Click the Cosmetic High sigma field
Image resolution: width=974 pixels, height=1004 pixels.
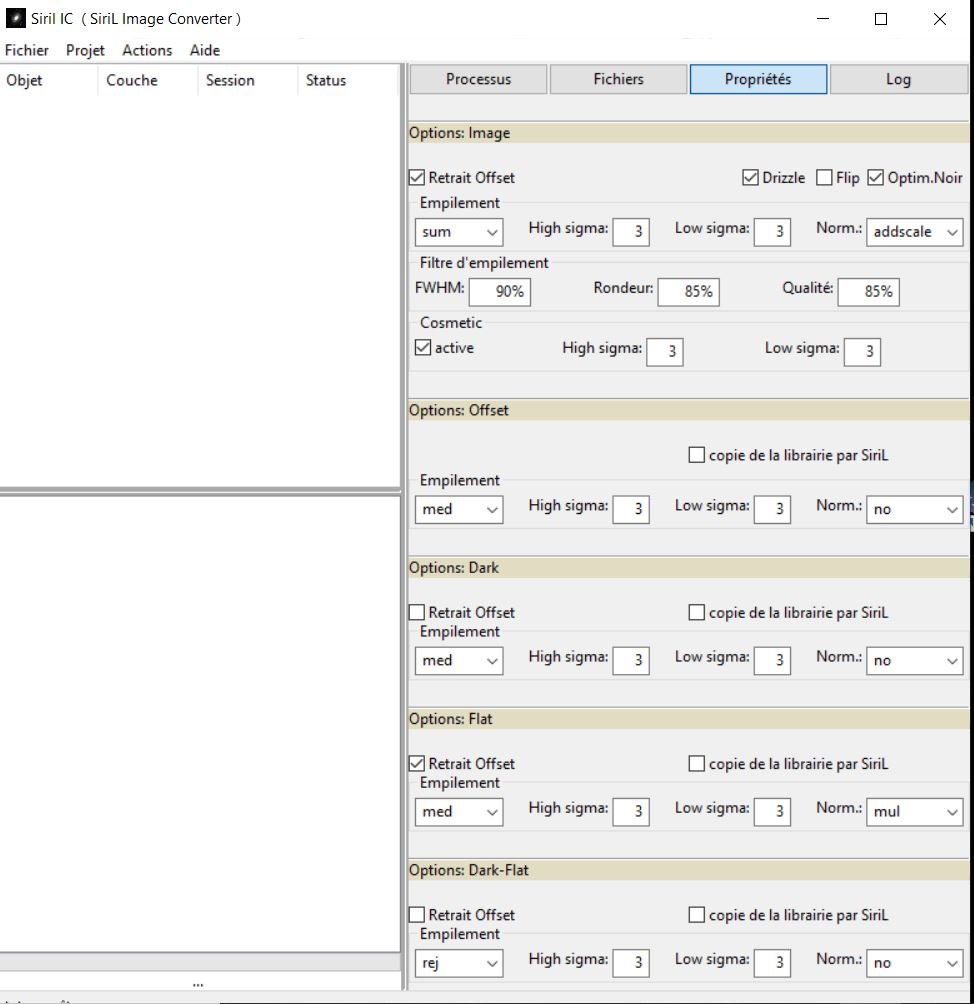665,352
